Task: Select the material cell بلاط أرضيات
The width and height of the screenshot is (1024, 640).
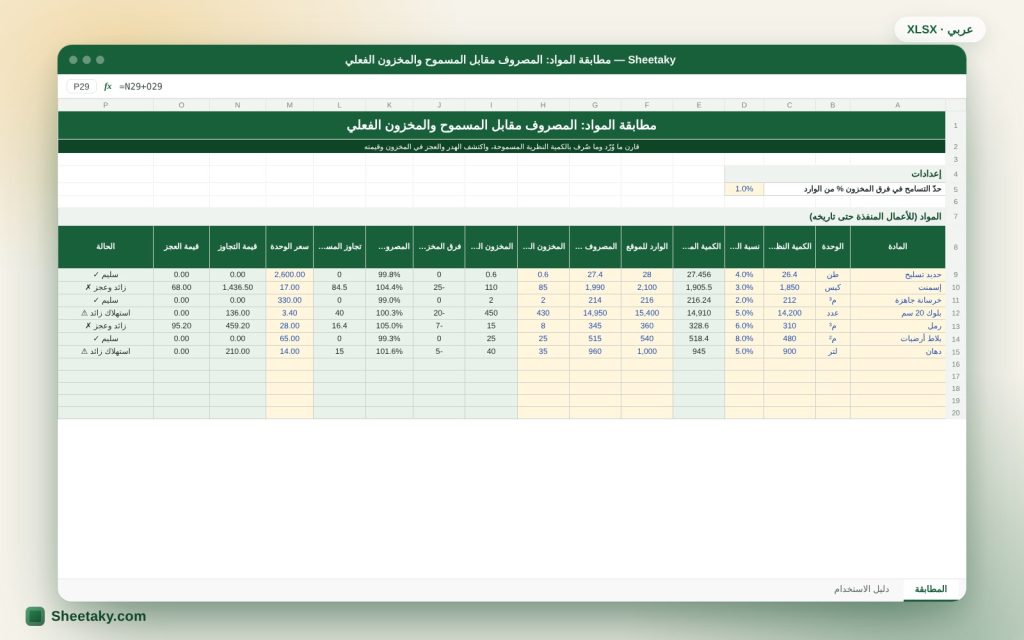Action: 898,338
